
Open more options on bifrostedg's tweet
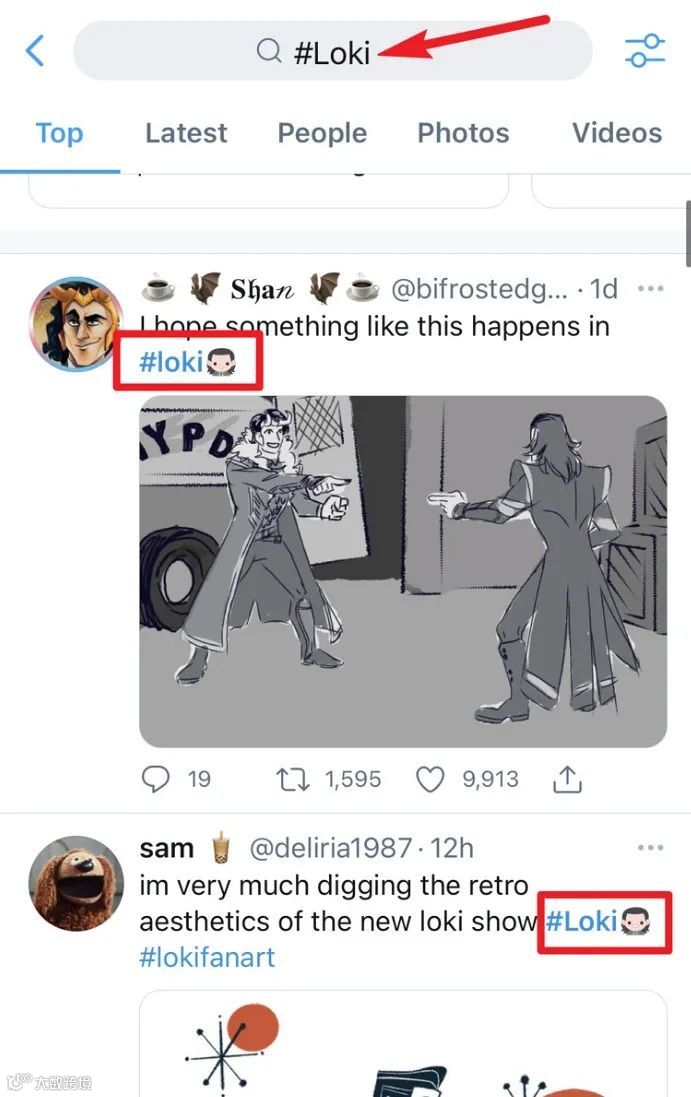[x=651, y=289]
